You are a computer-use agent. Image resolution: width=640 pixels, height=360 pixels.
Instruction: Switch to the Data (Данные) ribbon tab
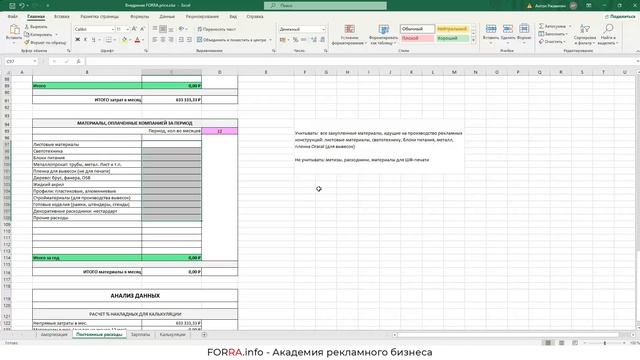(x=167, y=17)
